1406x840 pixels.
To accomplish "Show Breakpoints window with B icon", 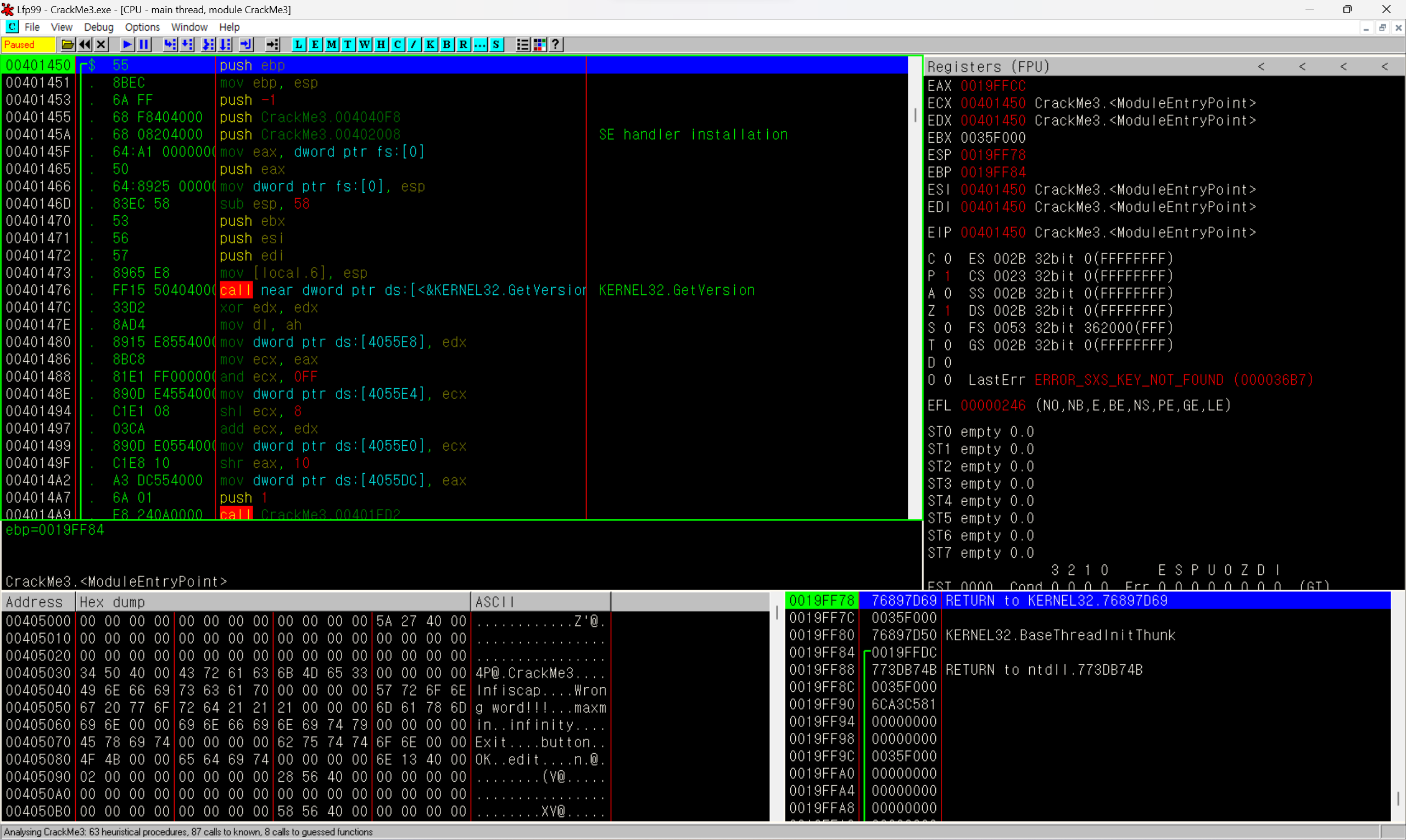I will (447, 44).
